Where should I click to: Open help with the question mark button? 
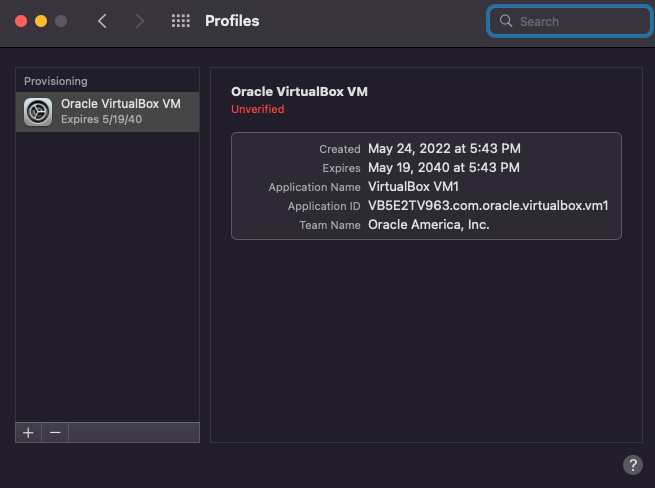(632, 464)
